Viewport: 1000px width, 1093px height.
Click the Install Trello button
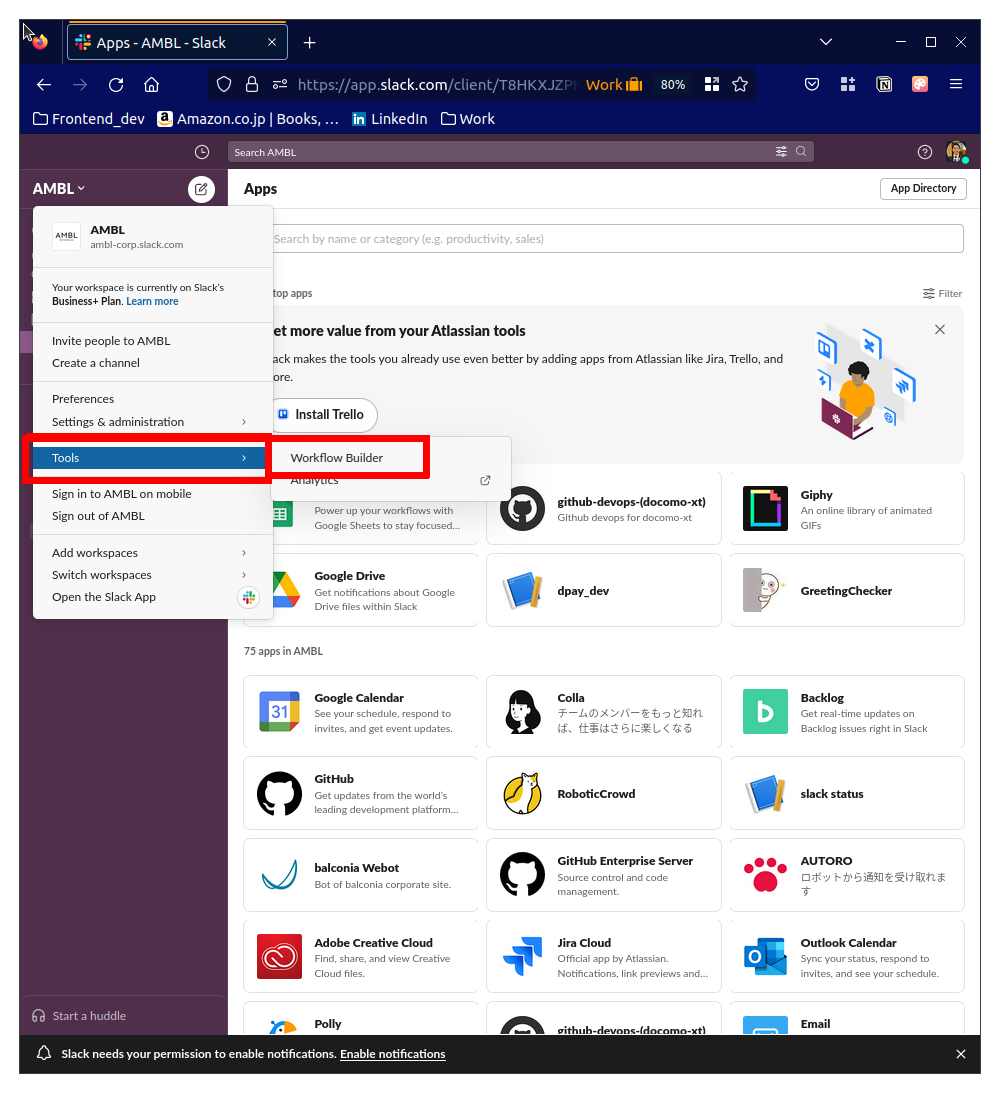[324, 415]
